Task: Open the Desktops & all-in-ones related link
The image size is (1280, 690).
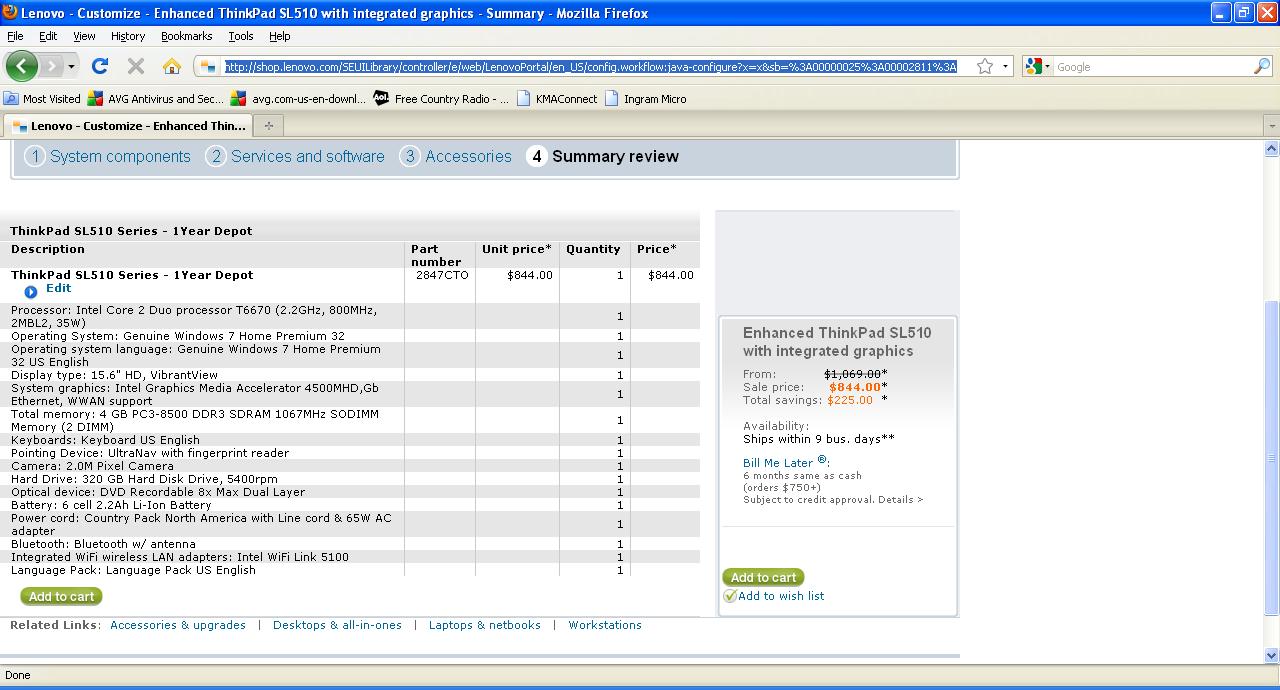Action: pyautogui.click(x=337, y=625)
